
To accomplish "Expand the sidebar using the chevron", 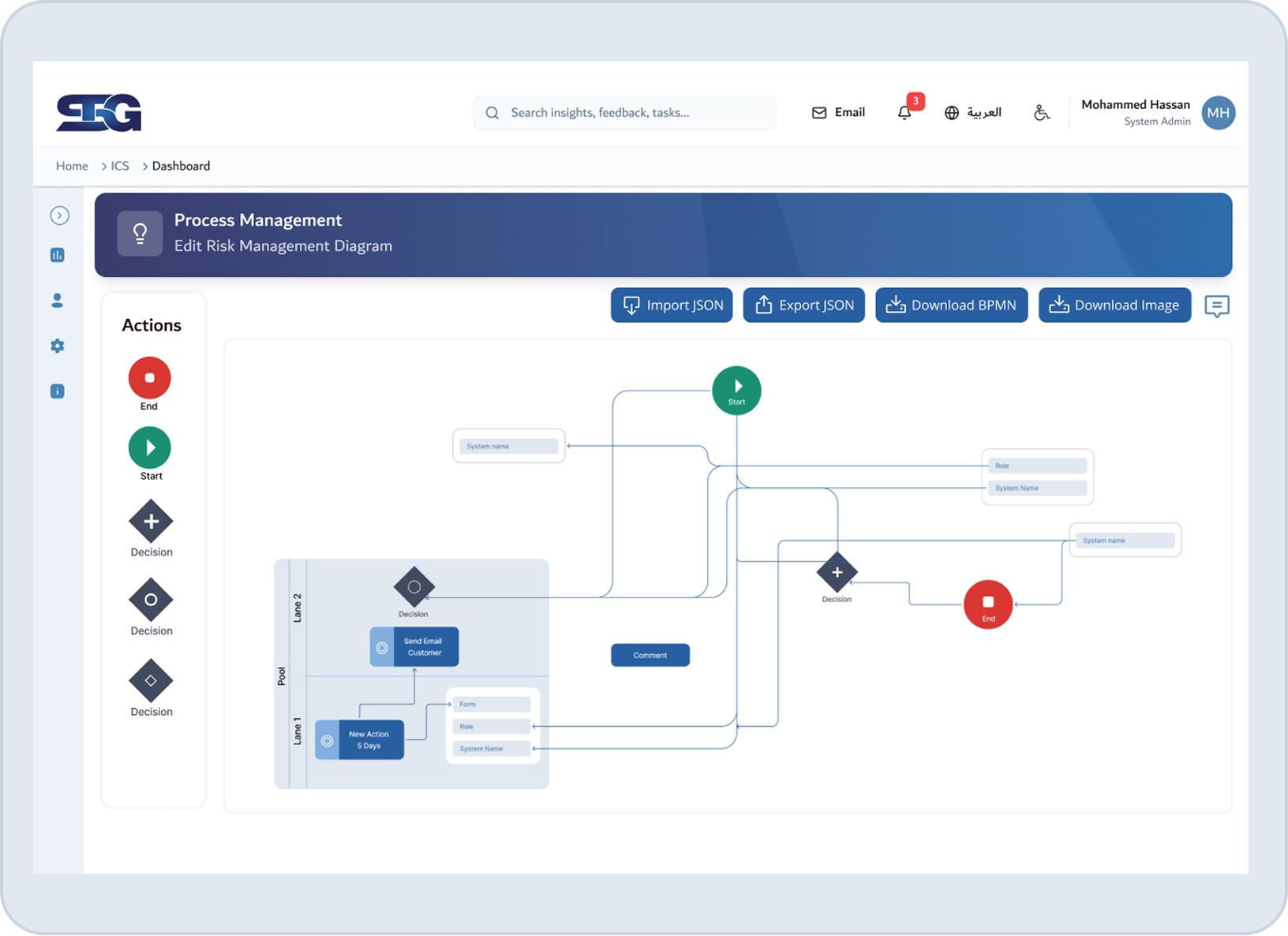I will coord(59,215).
